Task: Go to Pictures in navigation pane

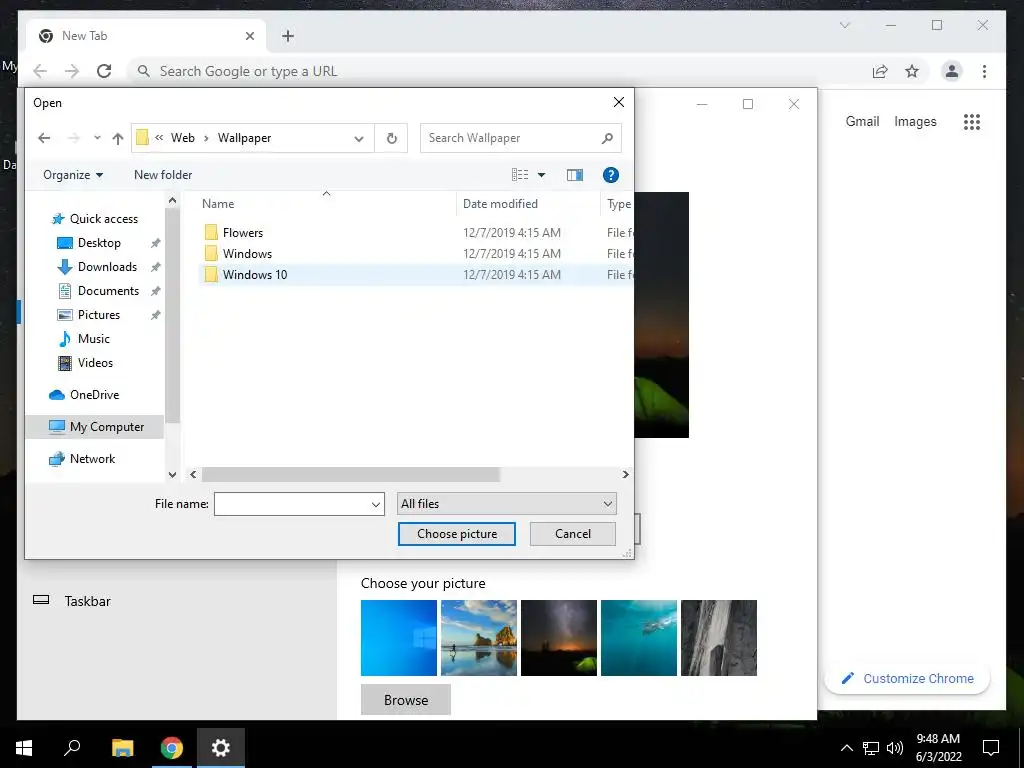Action: (x=99, y=315)
